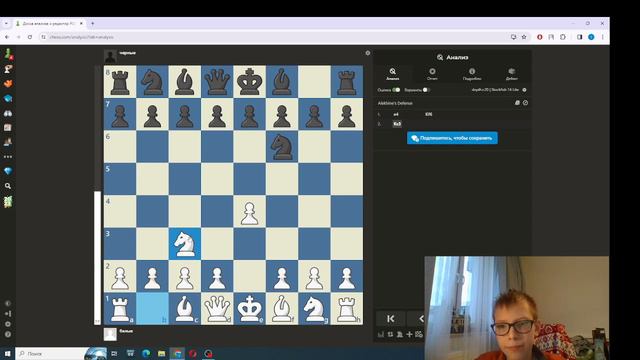Open the Social icon in the sidebar
The image size is (640, 360).
point(8,142)
